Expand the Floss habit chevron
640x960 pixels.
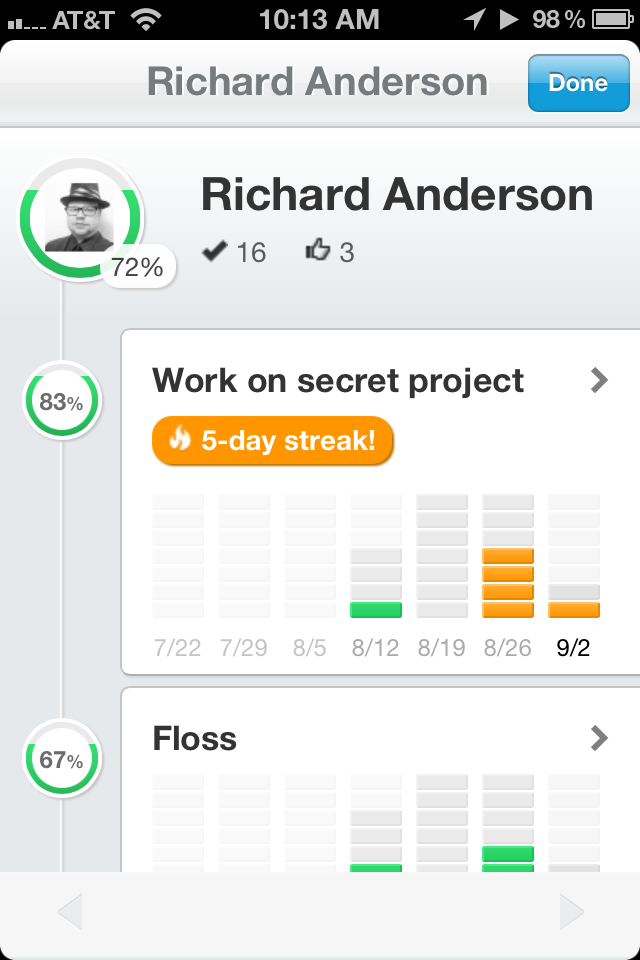599,738
